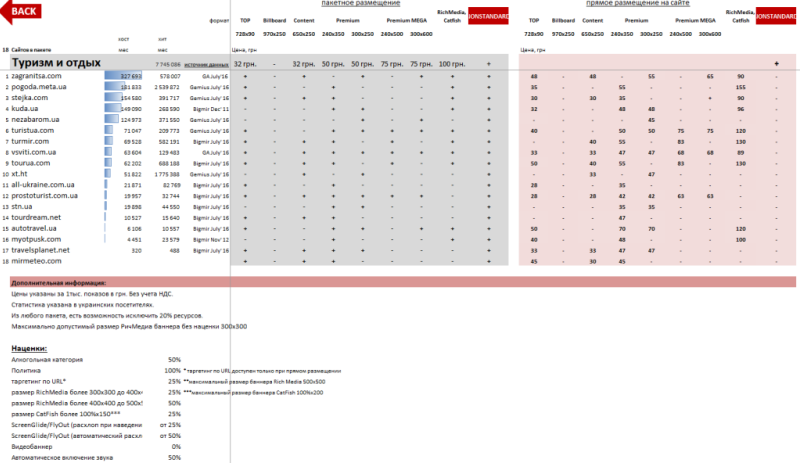Click the xt.ht site name
Viewport: 800px width, 463px height.
point(19,174)
